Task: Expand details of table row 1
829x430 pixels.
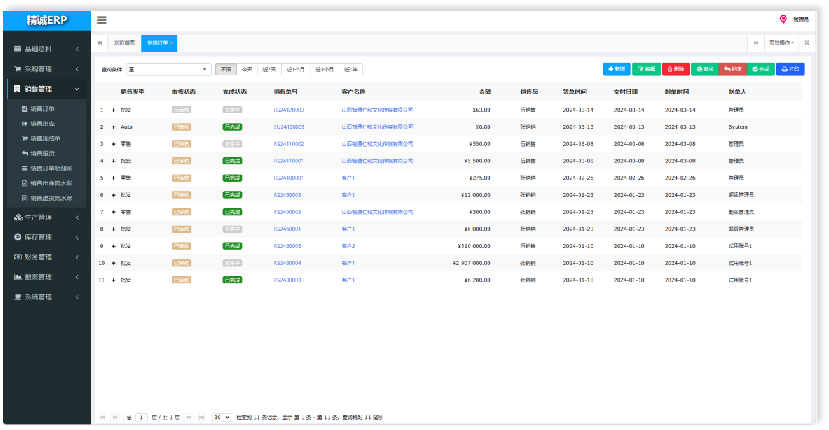Action: coord(113,110)
